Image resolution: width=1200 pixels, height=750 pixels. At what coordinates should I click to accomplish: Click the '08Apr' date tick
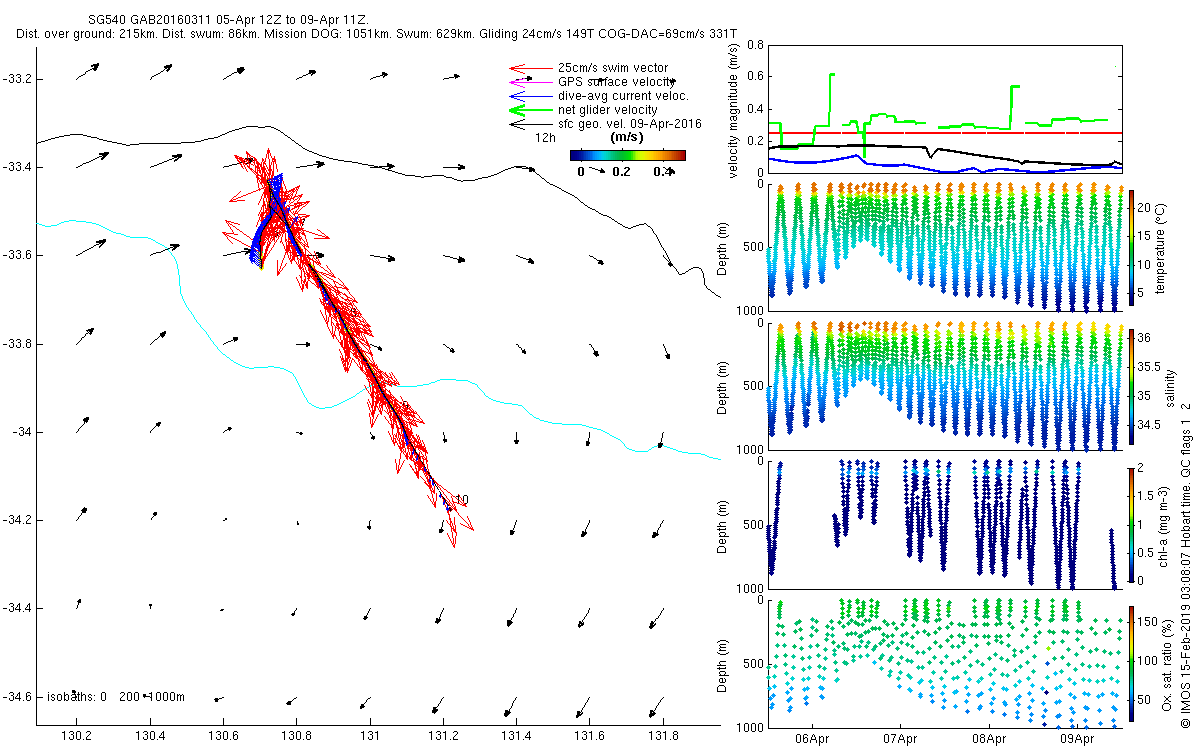(x=989, y=739)
